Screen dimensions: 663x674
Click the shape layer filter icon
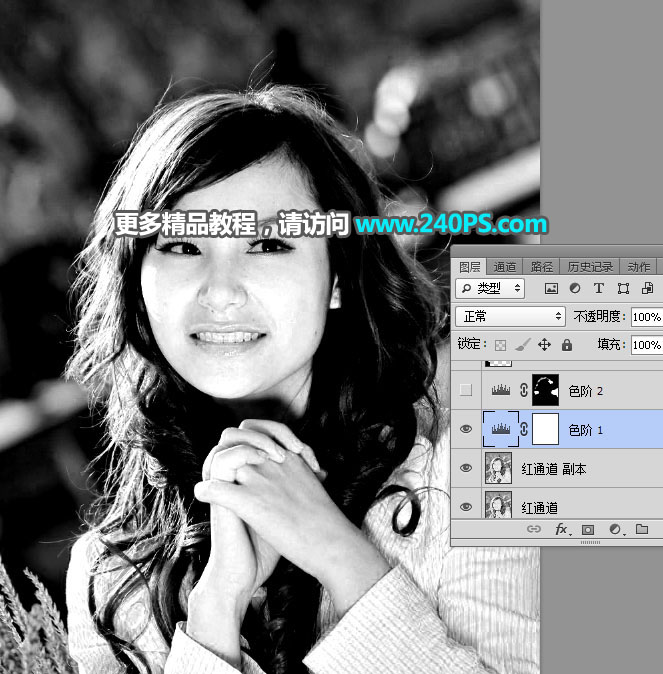623,288
